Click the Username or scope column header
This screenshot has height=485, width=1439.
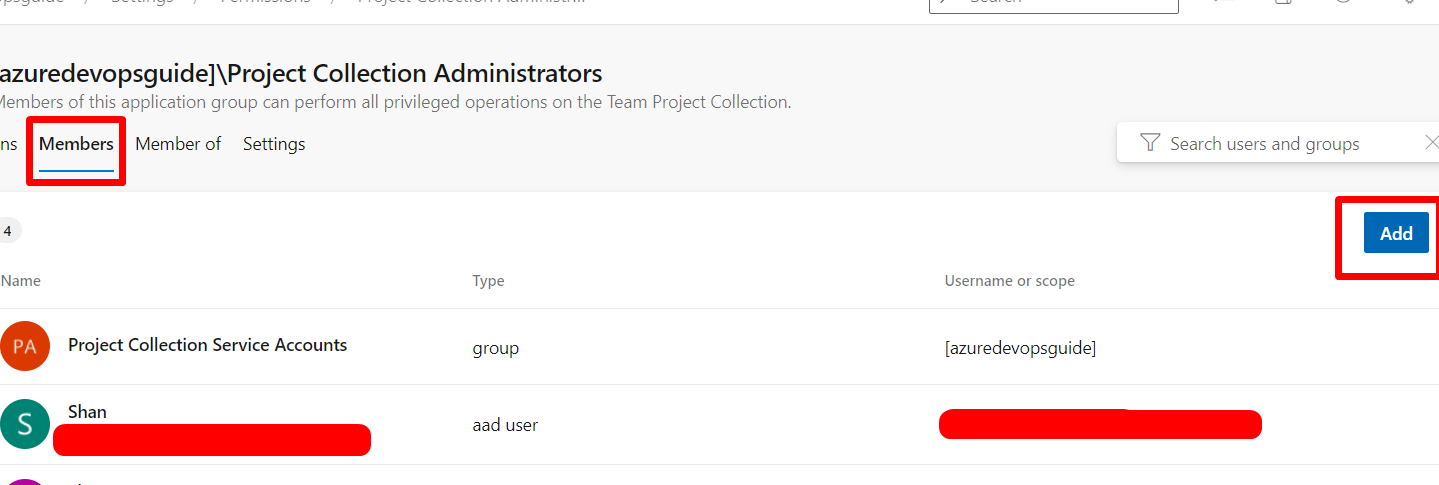tap(1009, 281)
